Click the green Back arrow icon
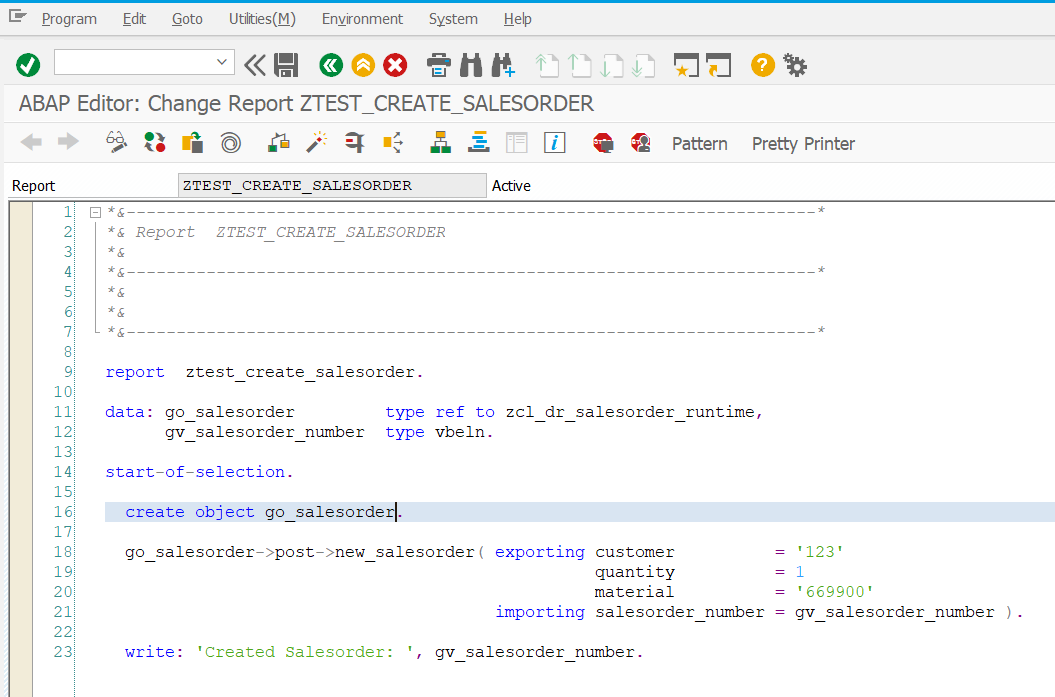 tap(331, 66)
